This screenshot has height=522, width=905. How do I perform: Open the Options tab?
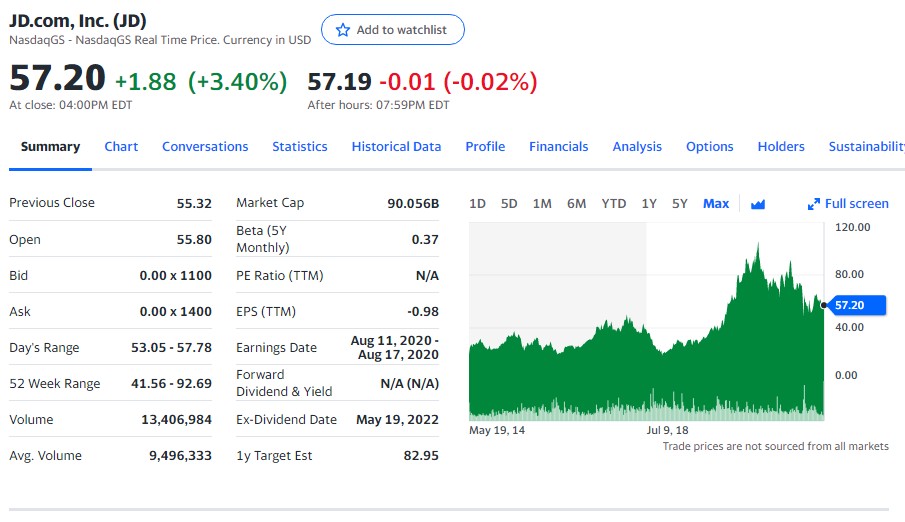709,147
